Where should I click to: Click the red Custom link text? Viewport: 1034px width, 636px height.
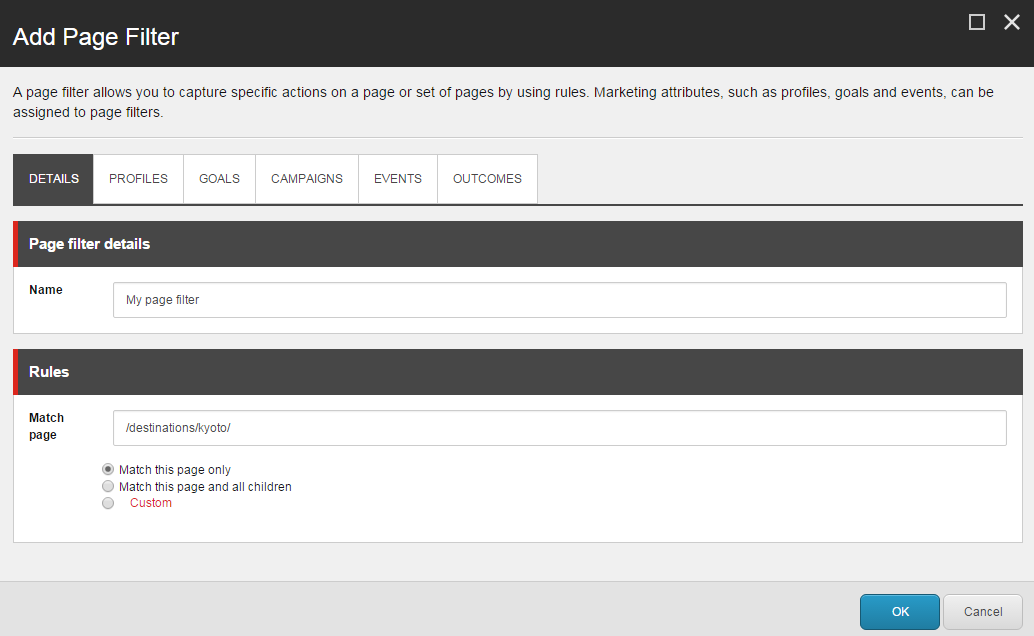(x=151, y=503)
